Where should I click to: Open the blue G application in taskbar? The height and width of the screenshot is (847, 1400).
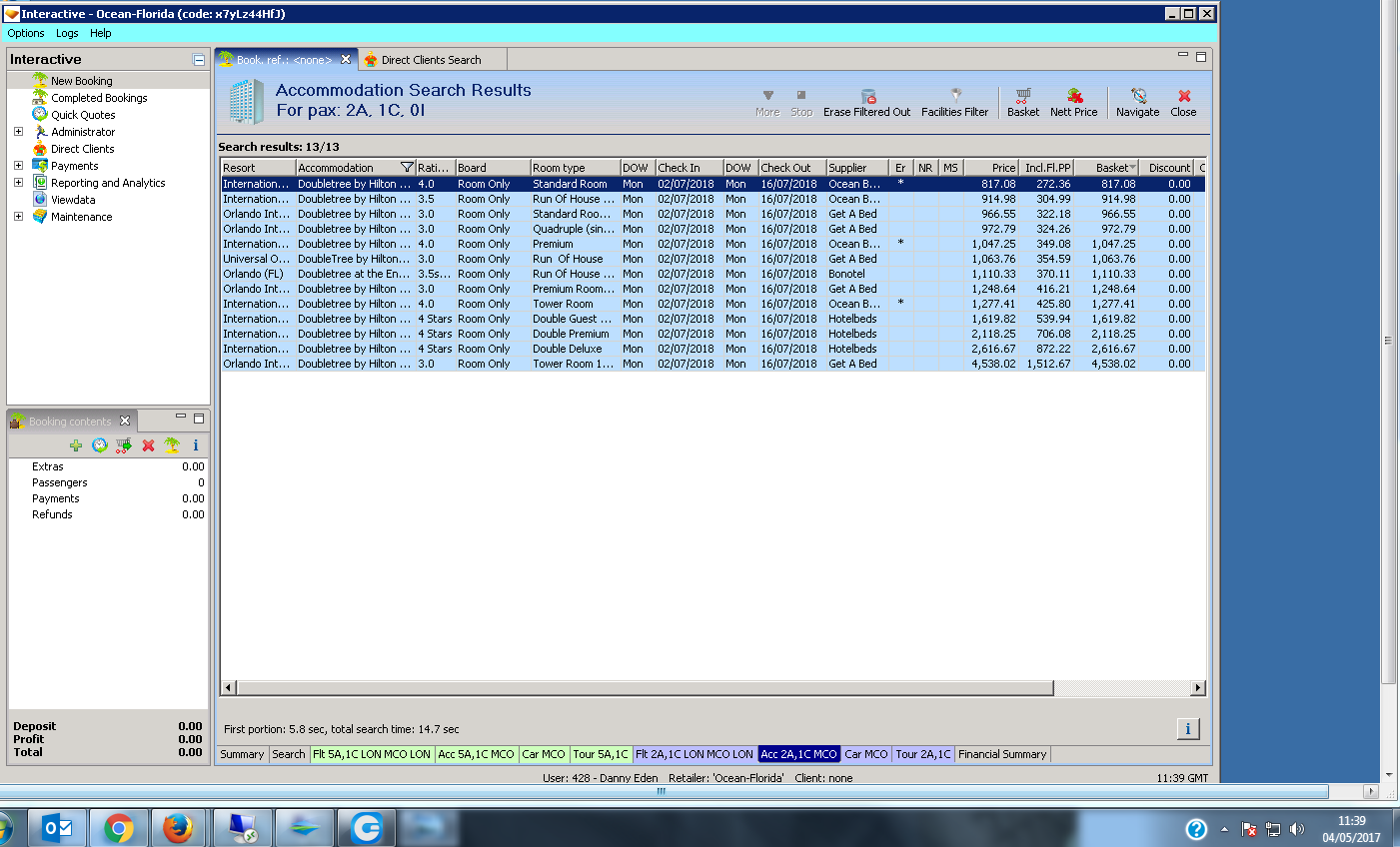367,828
